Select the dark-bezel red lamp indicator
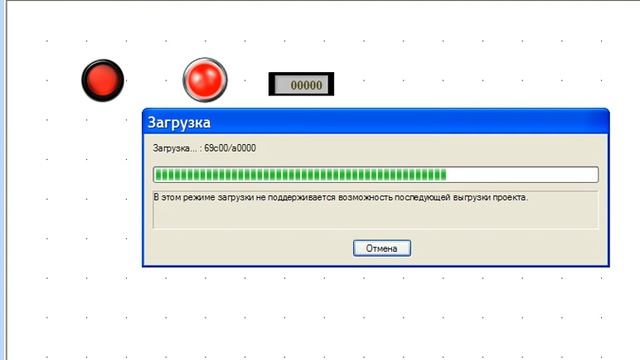Viewport: 640px width, 360px height. (x=103, y=80)
